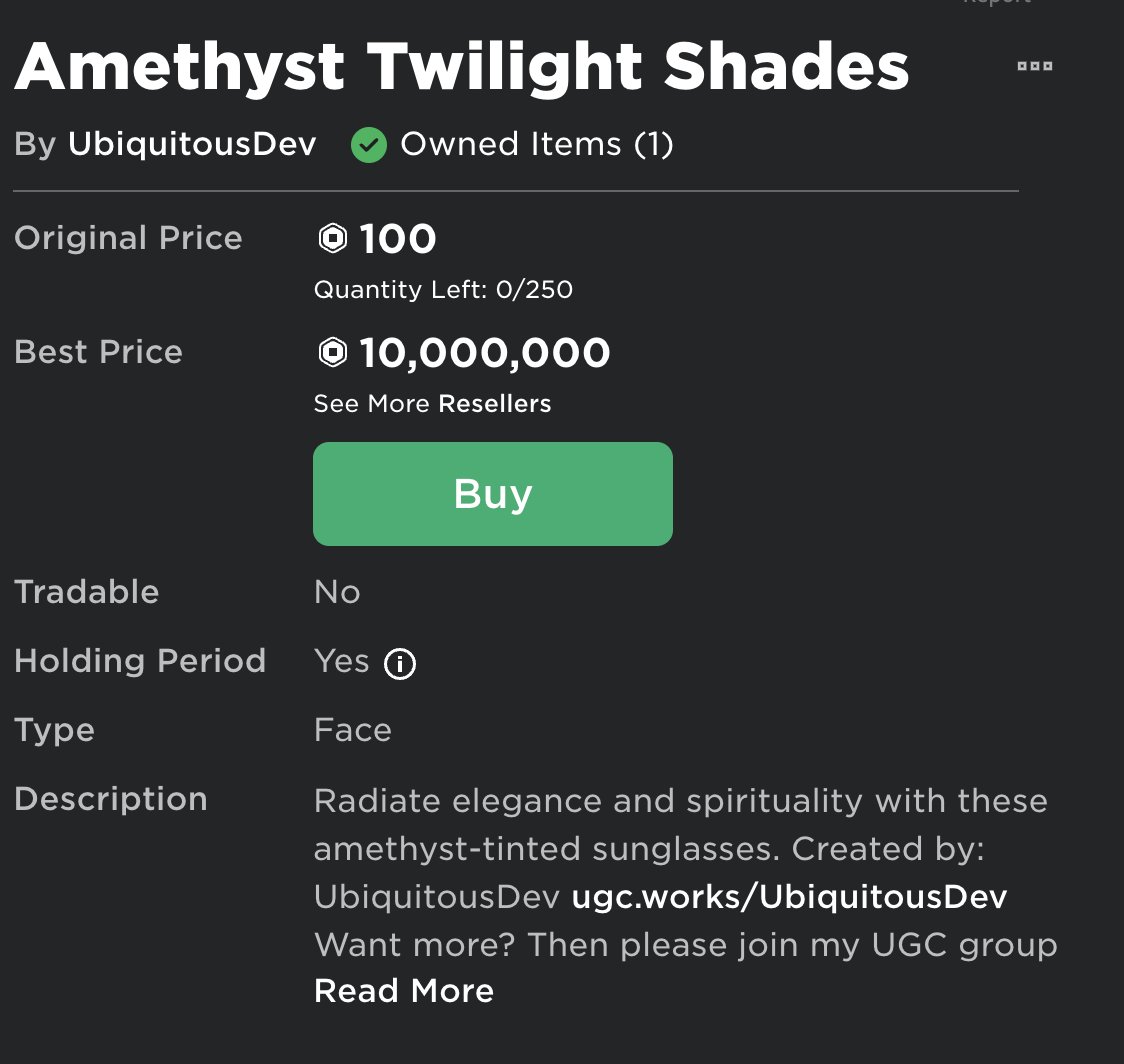
Task: Click the Amethyst Twilight Shades title
Action: tap(462, 67)
